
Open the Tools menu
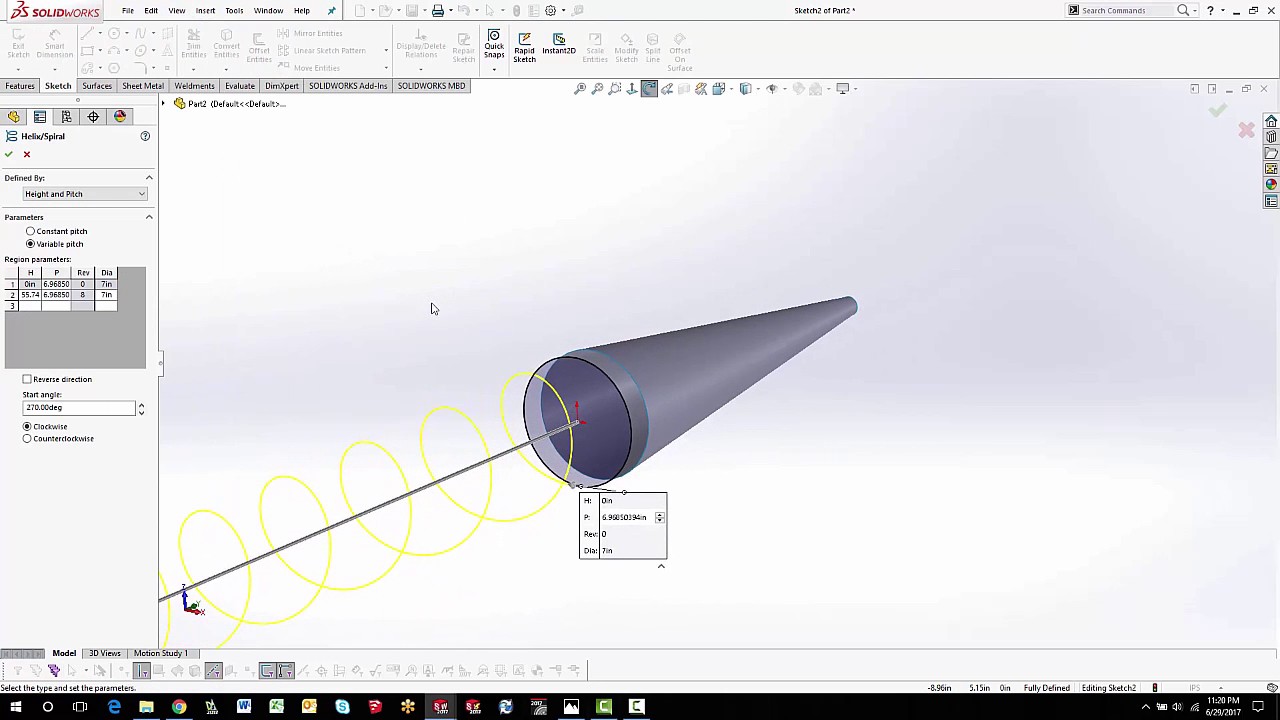click(234, 11)
